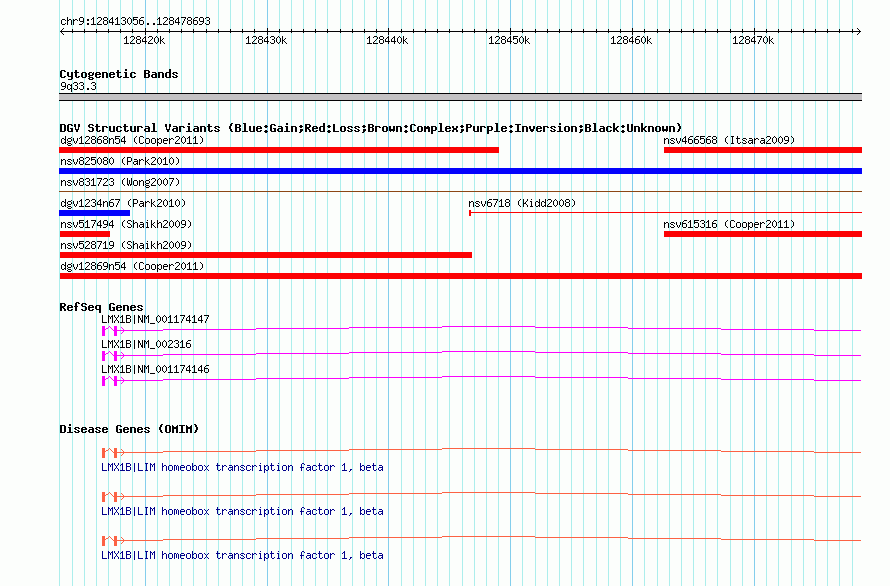The width and height of the screenshot is (890, 586).
Task: Click the nsv825080 (Park2010) blue gain bar
Action: [x=460, y=171]
